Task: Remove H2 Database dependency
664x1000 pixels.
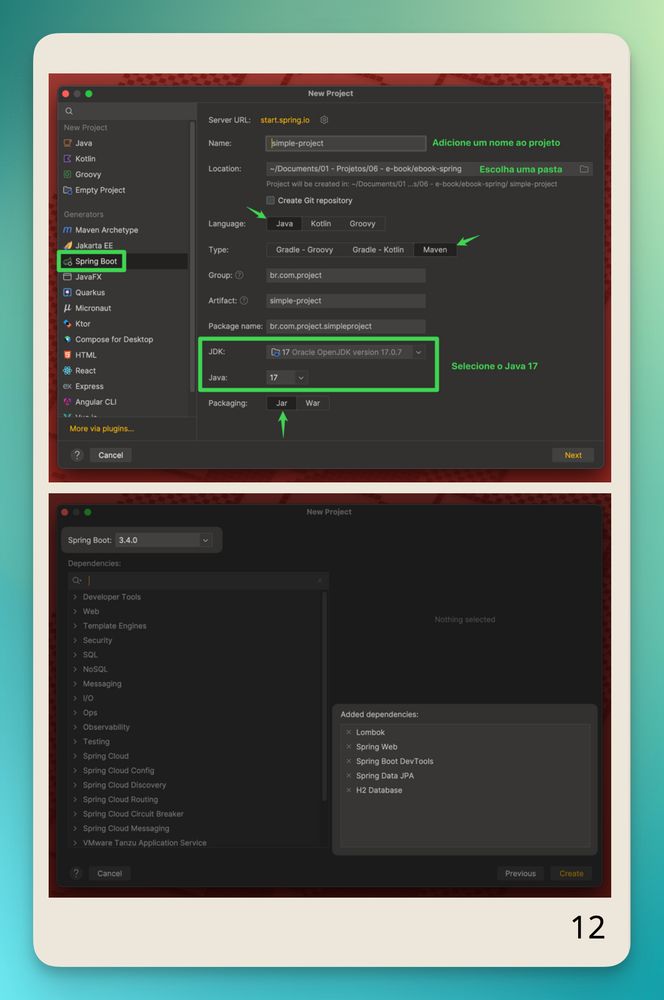Action: point(348,790)
